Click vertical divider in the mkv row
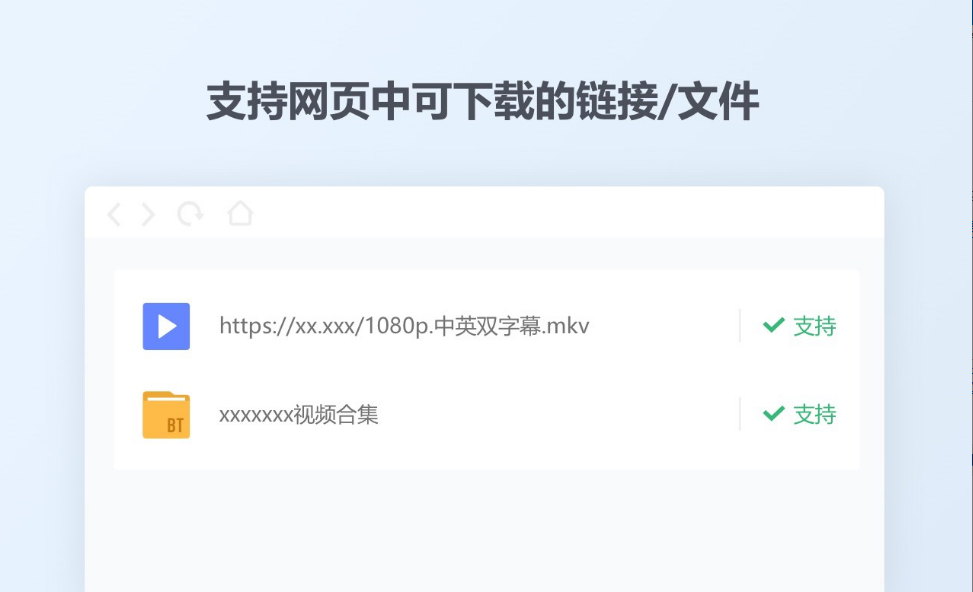973x592 pixels. click(x=740, y=326)
